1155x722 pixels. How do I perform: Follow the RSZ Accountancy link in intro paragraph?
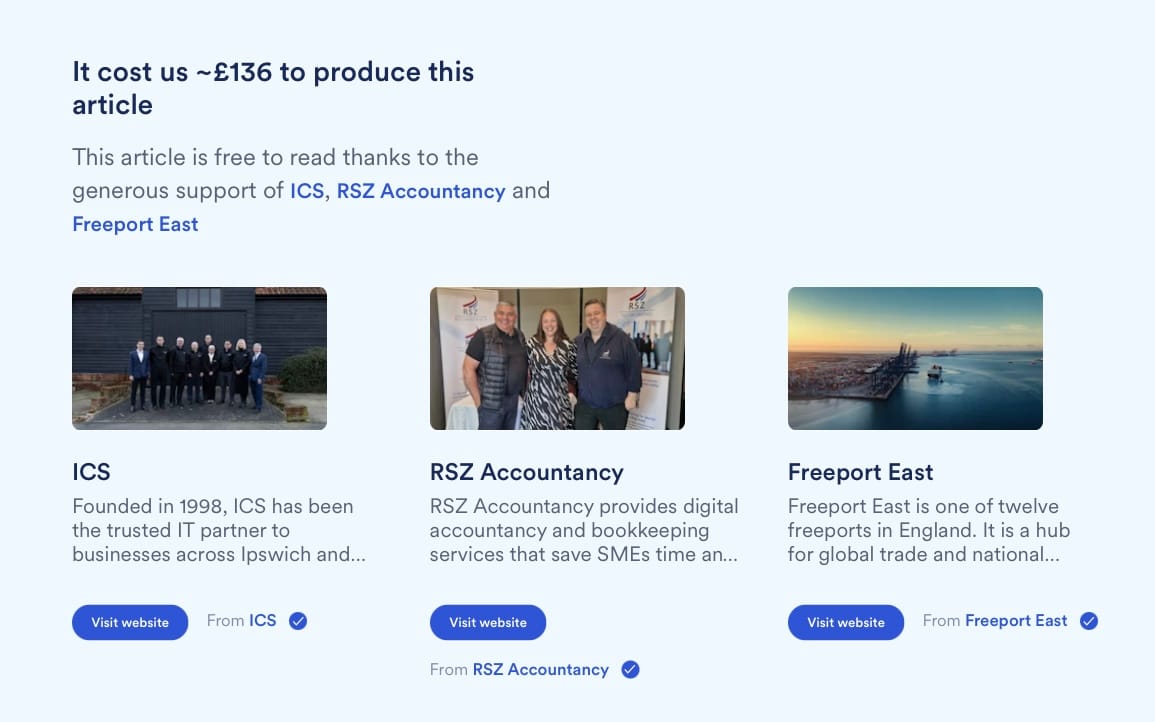[x=421, y=191]
